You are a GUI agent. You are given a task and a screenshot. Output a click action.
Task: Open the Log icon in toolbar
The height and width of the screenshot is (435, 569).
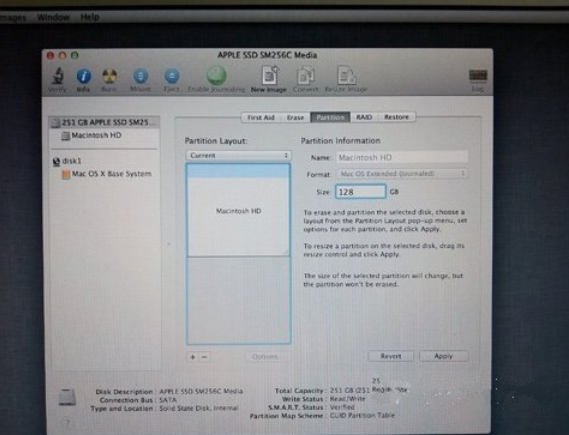coord(478,75)
